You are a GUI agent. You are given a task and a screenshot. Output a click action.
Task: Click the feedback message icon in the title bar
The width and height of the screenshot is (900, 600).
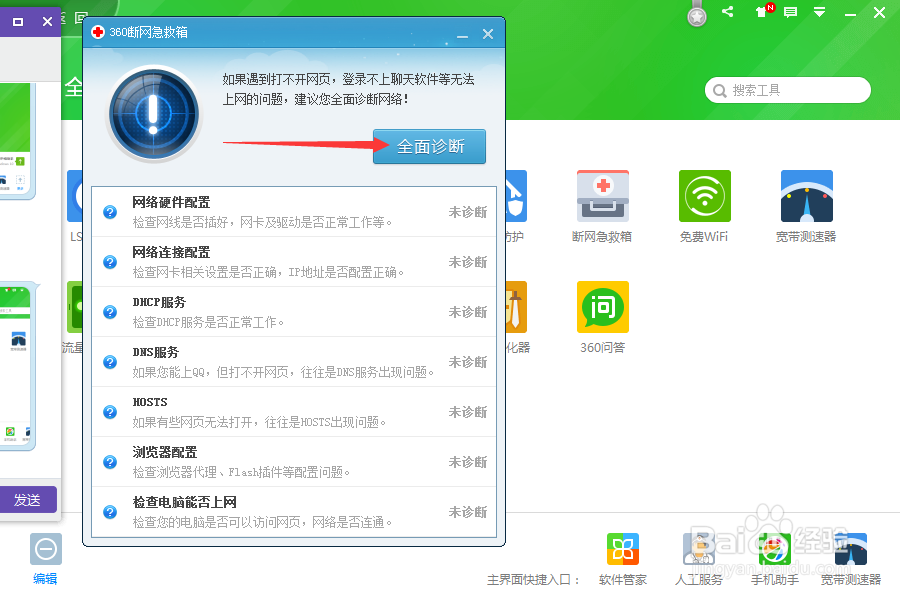click(790, 14)
